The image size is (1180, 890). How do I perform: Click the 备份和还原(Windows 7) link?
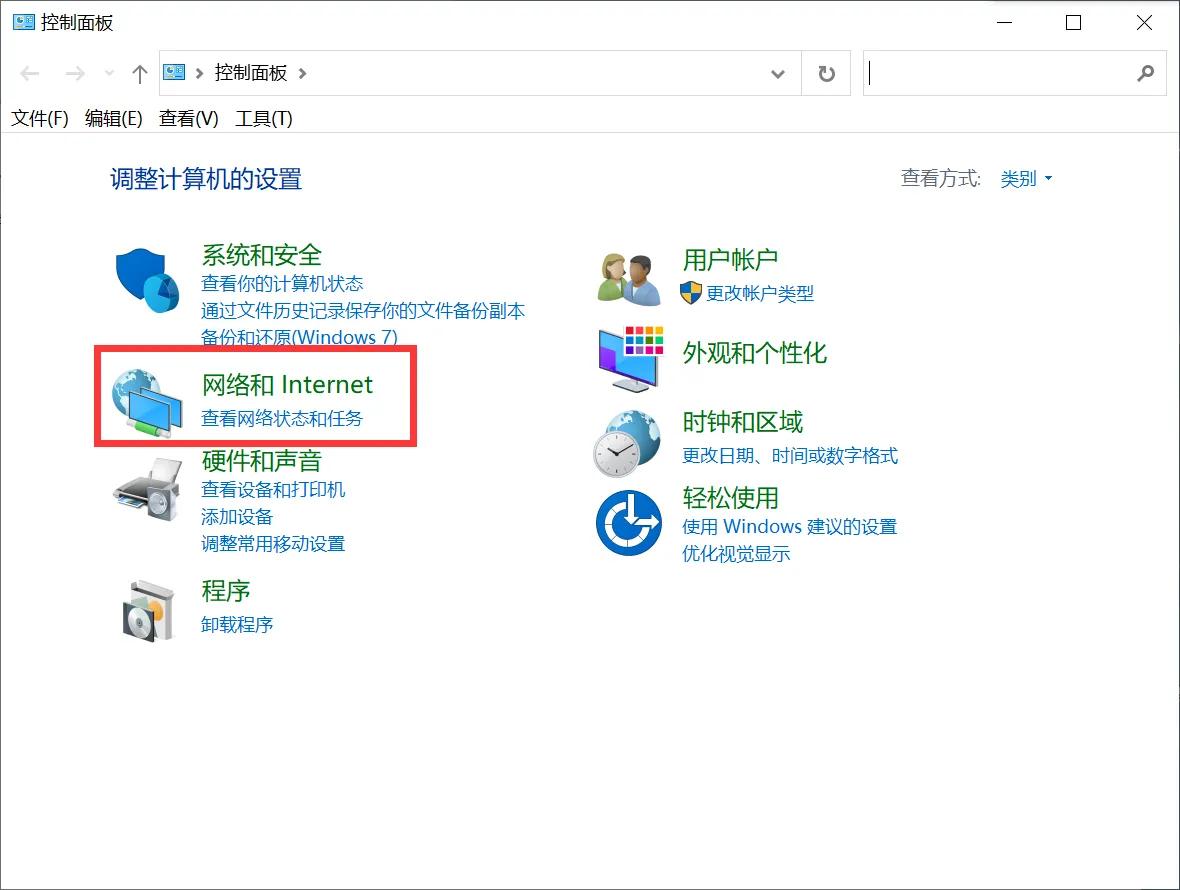301,337
